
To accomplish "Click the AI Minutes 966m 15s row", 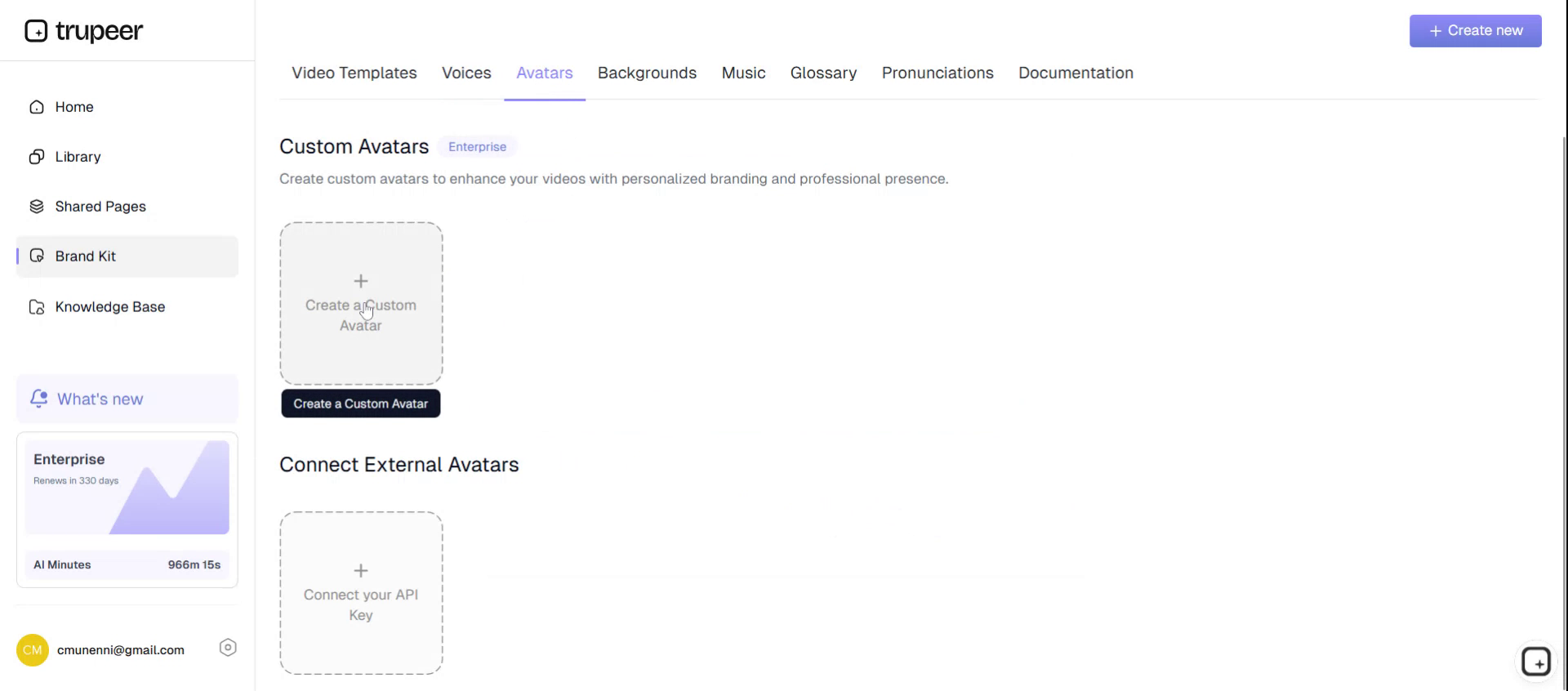I will point(127,564).
